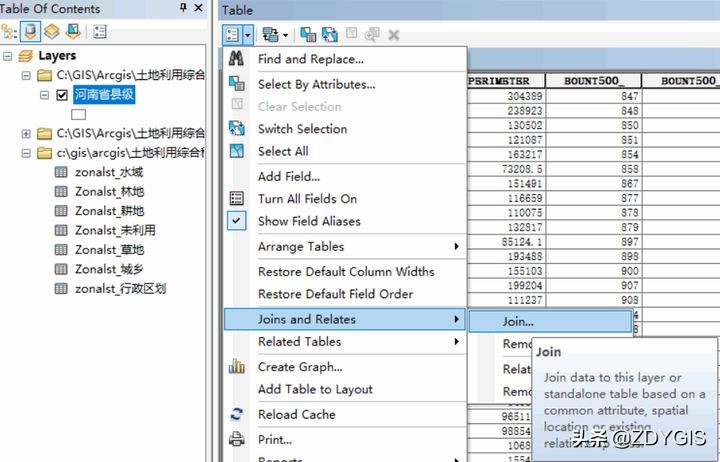Close the Table Of Contents panel
The height and width of the screenshot is (462, 720).
click(198, 7)
